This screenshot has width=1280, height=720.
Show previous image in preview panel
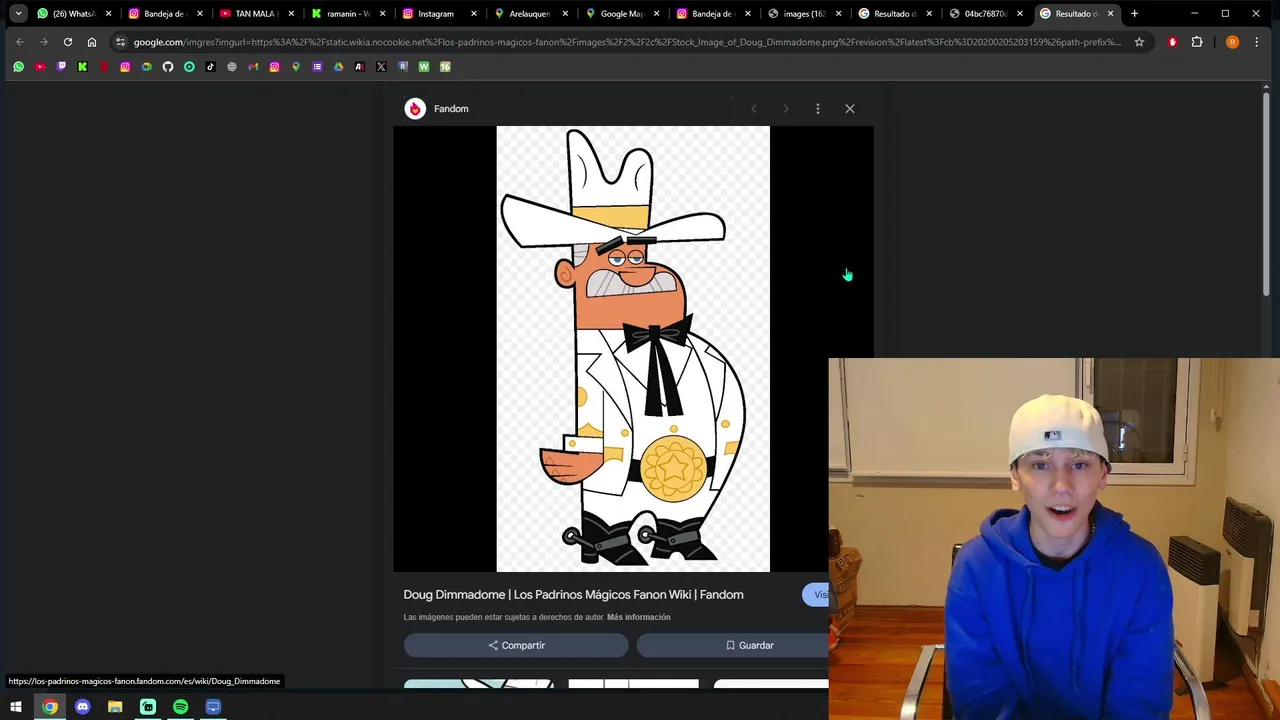point(754,108)
